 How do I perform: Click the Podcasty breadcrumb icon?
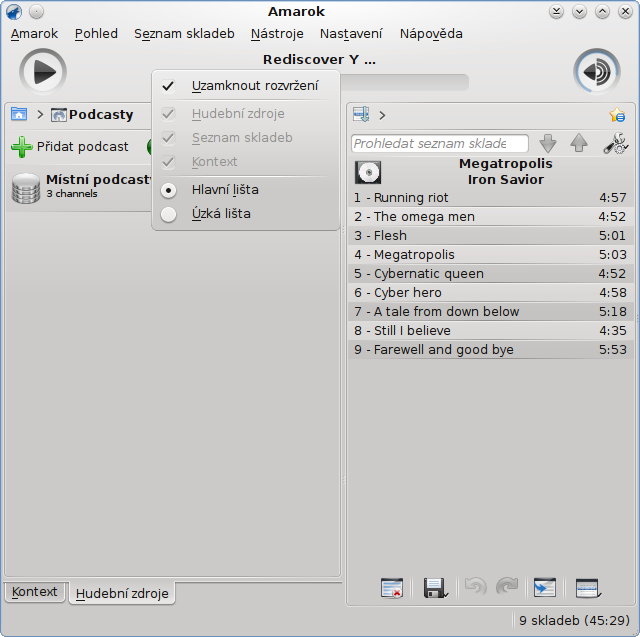coord(58,115)
